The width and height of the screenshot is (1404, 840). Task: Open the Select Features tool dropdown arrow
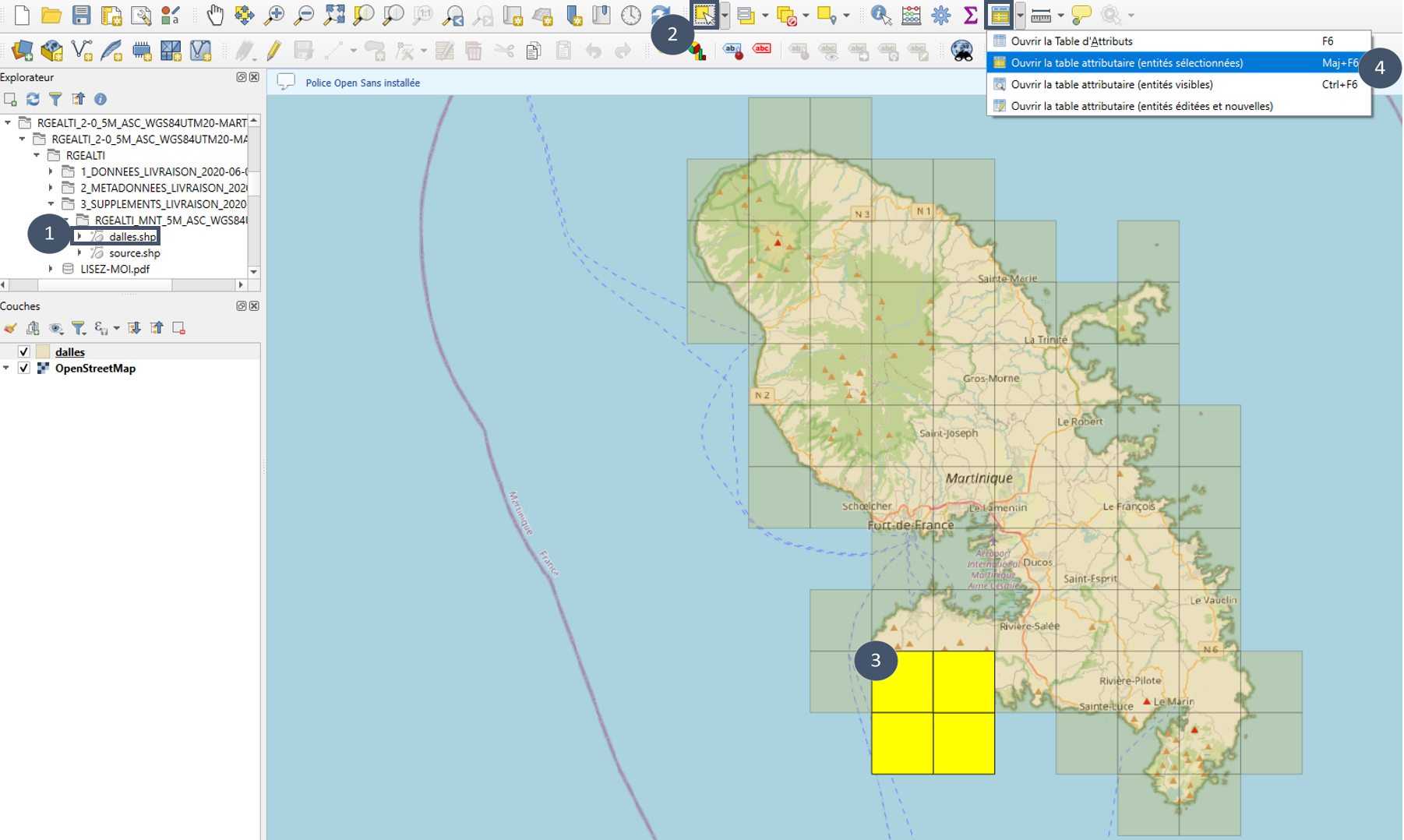pyautogui.click(x=725, y=15)
